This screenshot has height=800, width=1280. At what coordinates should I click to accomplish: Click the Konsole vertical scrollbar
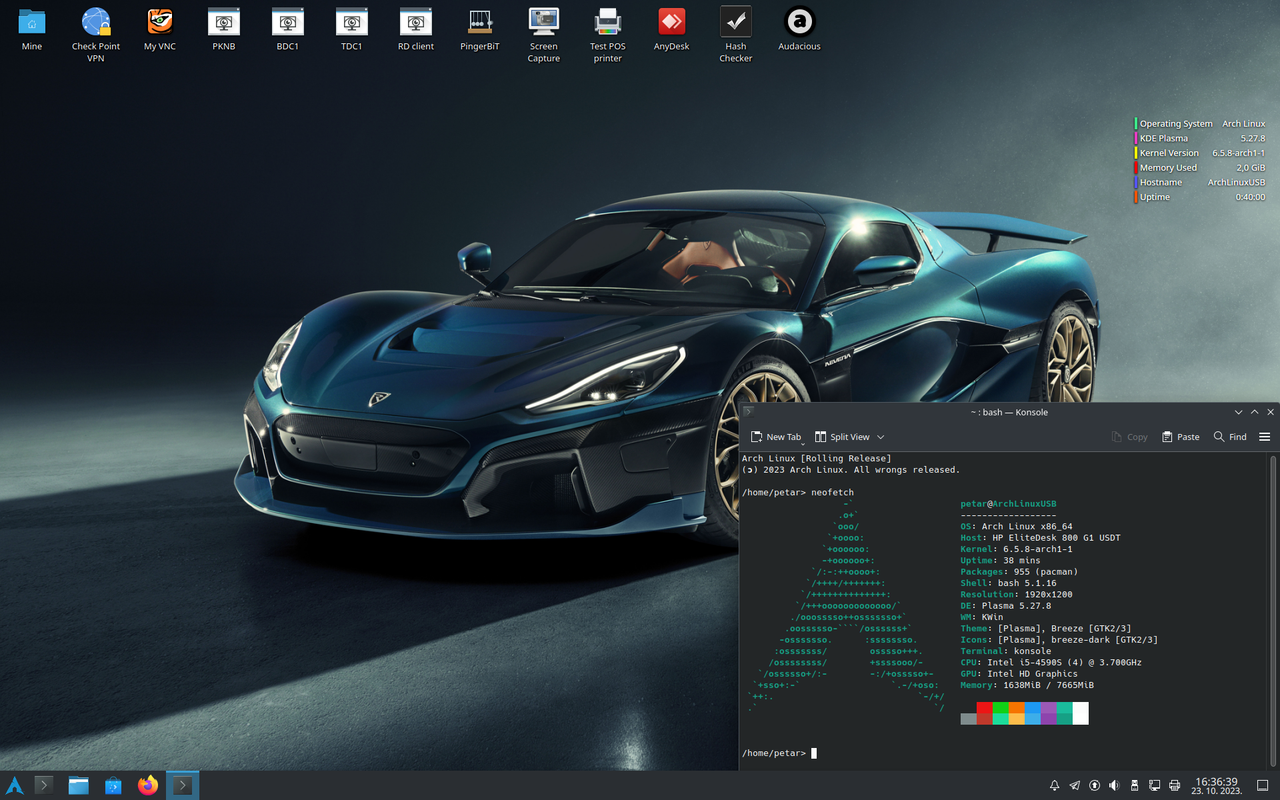pos(1273,610)
